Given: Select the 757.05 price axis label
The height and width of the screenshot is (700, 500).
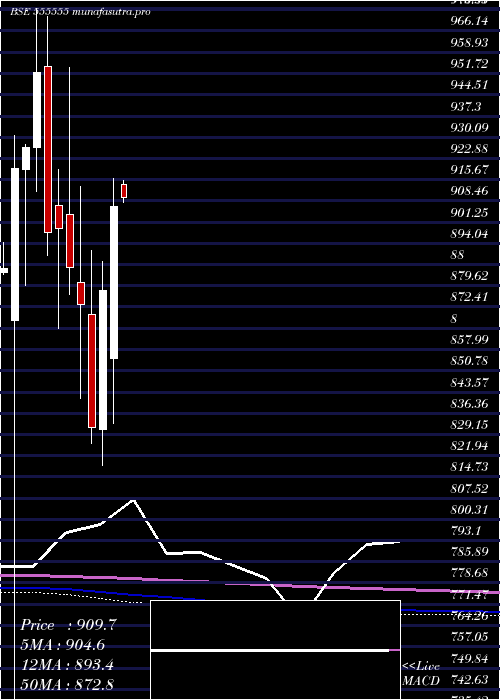Looking at the screenshot, I should 469,637.
